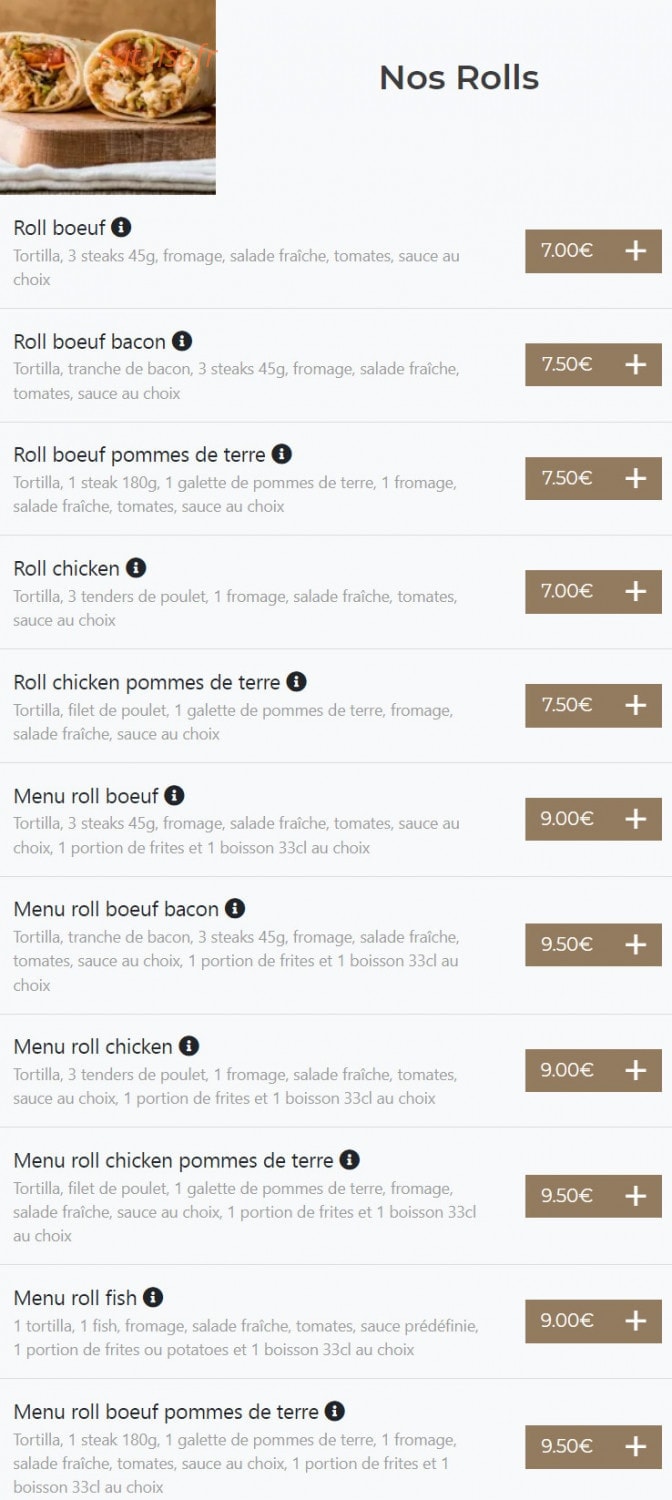Add Roll chicken 7.00€ to order

click(x=594, y=592)
